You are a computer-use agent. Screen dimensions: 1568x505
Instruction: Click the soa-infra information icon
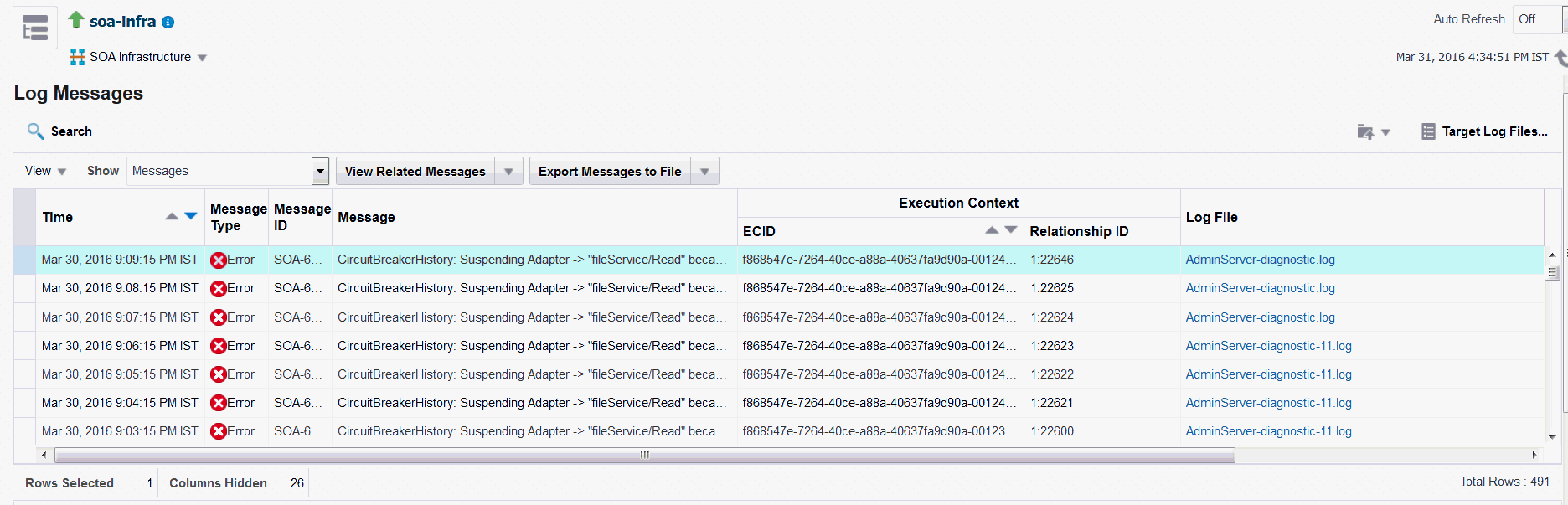pyautogui.click(x=168, y=23)
